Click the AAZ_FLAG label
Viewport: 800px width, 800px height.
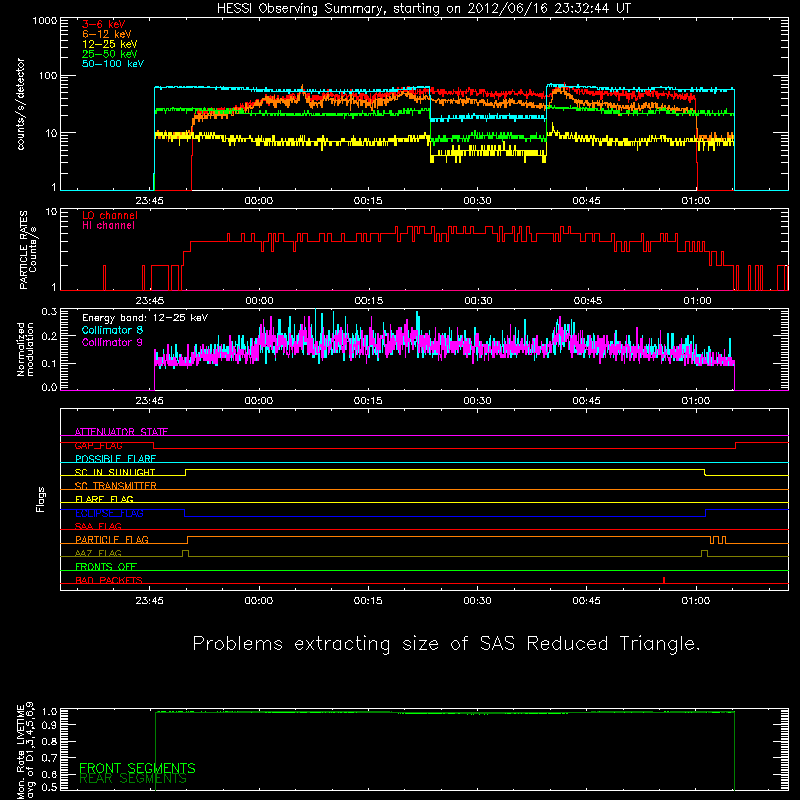pyautogui.click(x=98, y=553)
